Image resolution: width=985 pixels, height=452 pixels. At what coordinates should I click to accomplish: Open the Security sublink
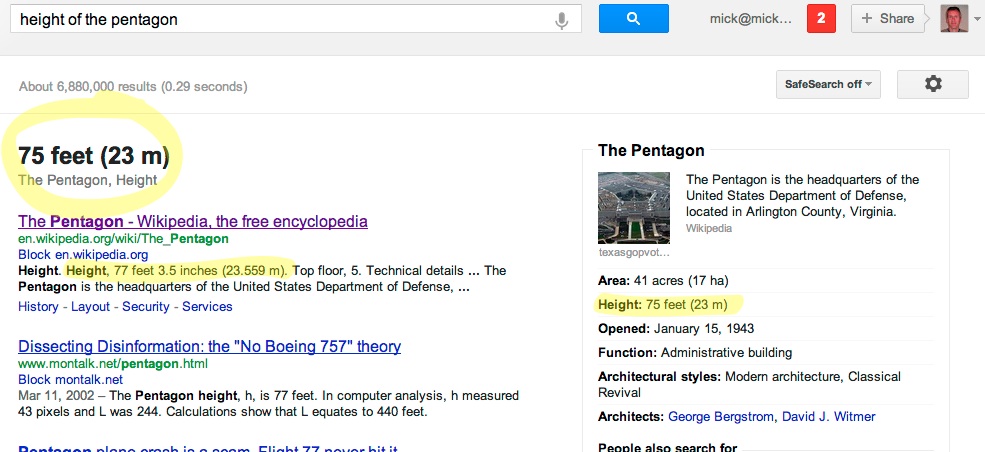pos(146,307)
